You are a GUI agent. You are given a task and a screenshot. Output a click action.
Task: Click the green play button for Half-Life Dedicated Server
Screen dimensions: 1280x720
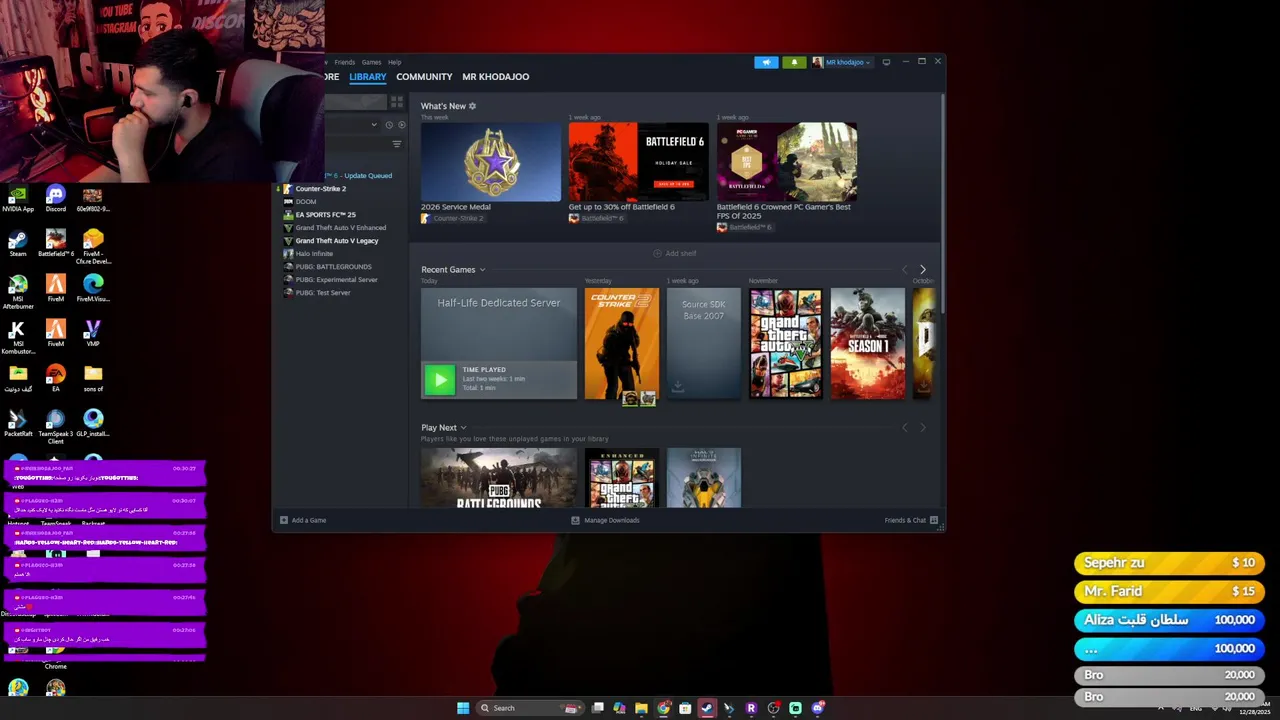[439, 379]
